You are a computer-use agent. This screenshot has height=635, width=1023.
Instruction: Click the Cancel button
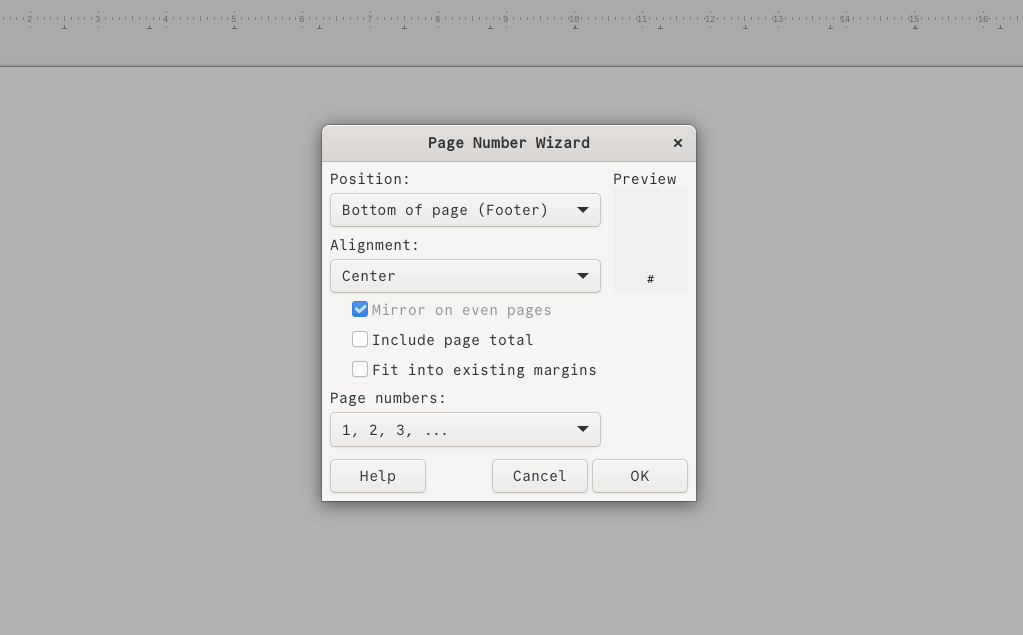539,475
